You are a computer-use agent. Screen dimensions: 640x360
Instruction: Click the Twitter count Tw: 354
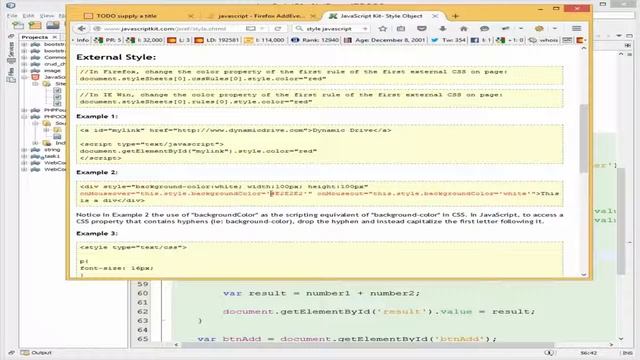pyautogui.click(x=448, y=40)
